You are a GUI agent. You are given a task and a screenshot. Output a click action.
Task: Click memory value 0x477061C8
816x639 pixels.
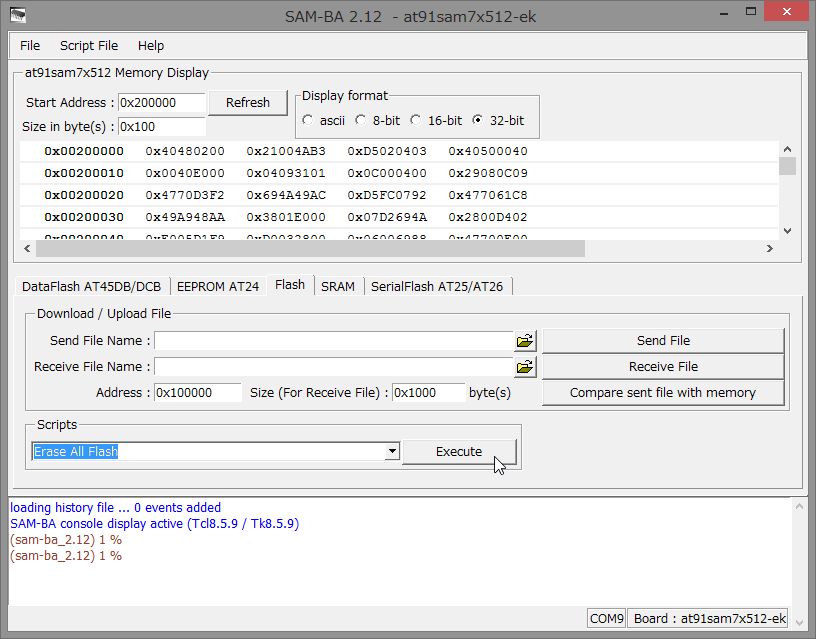(x=488, y=195)
